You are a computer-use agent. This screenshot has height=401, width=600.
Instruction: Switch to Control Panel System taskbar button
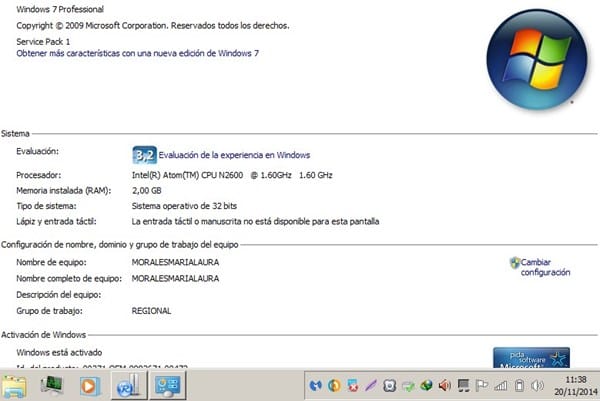coord(168,386)
